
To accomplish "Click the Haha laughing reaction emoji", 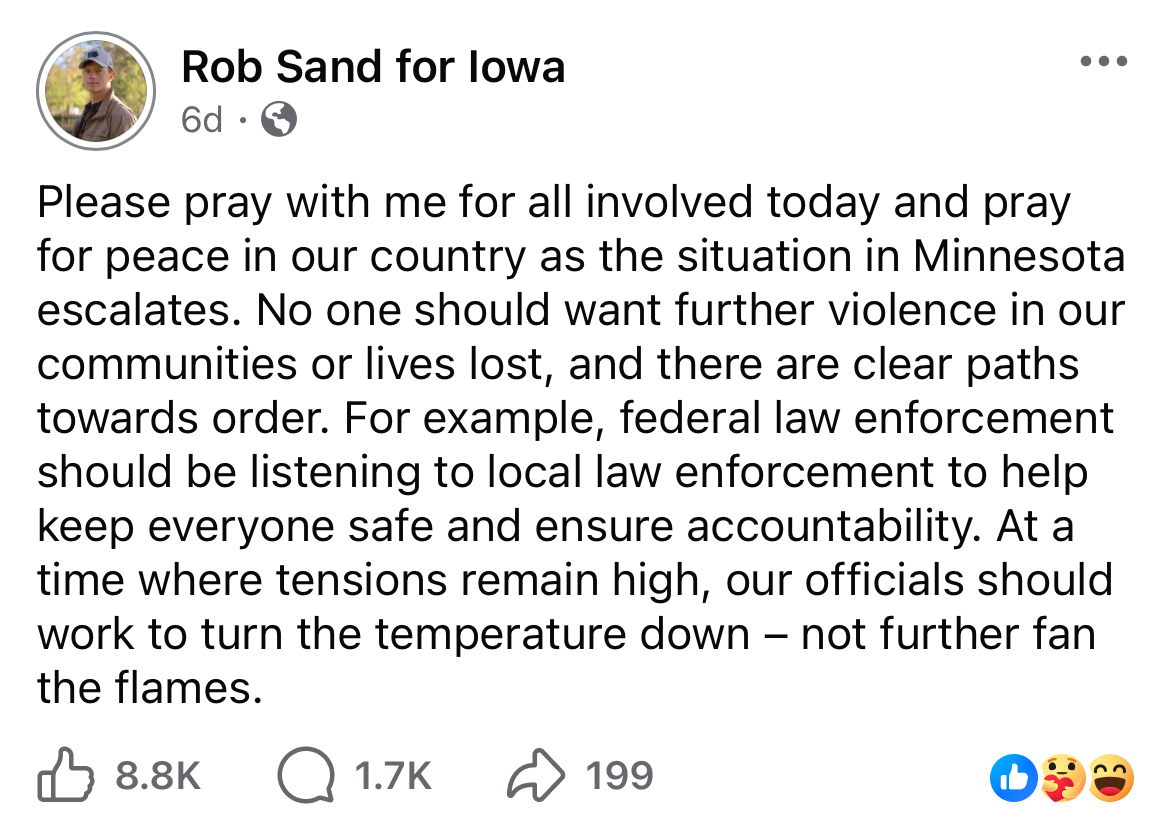I will (x=1108, y=777).
